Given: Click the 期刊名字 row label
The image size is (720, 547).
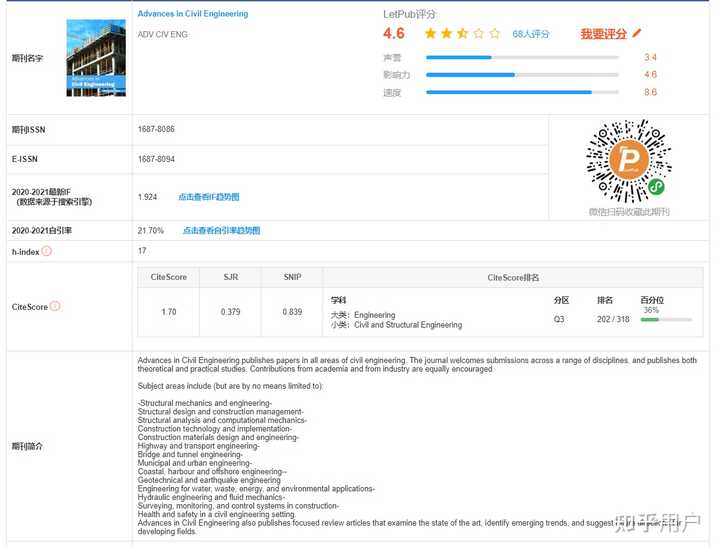Looking at the screenshot, I should coord(27,58).
